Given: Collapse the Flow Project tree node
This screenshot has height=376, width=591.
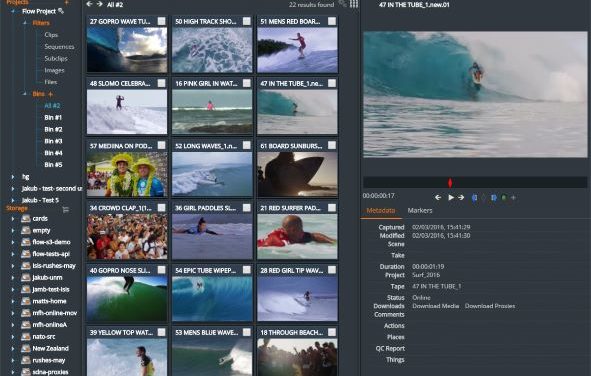Looking at the screenshot, I should pyautogui.click(x=13, y=11).
